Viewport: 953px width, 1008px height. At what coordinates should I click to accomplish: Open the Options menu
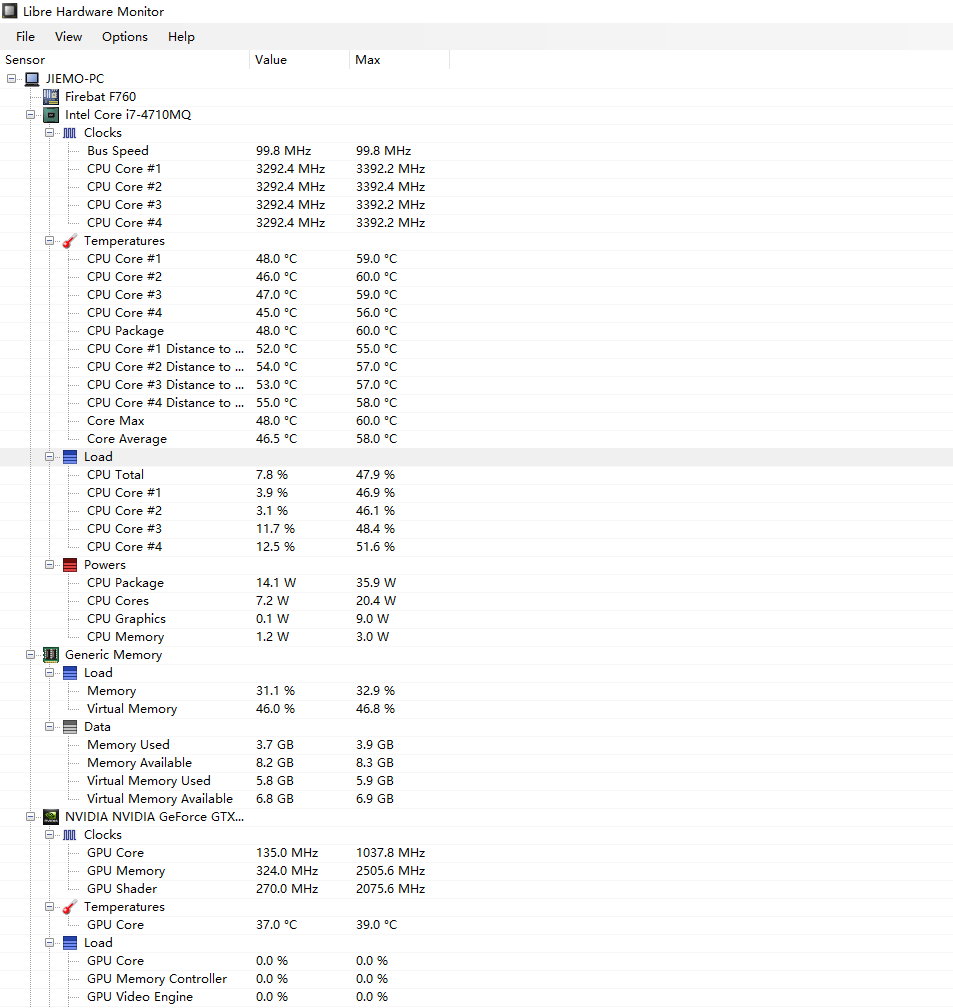tap(125, 37)
